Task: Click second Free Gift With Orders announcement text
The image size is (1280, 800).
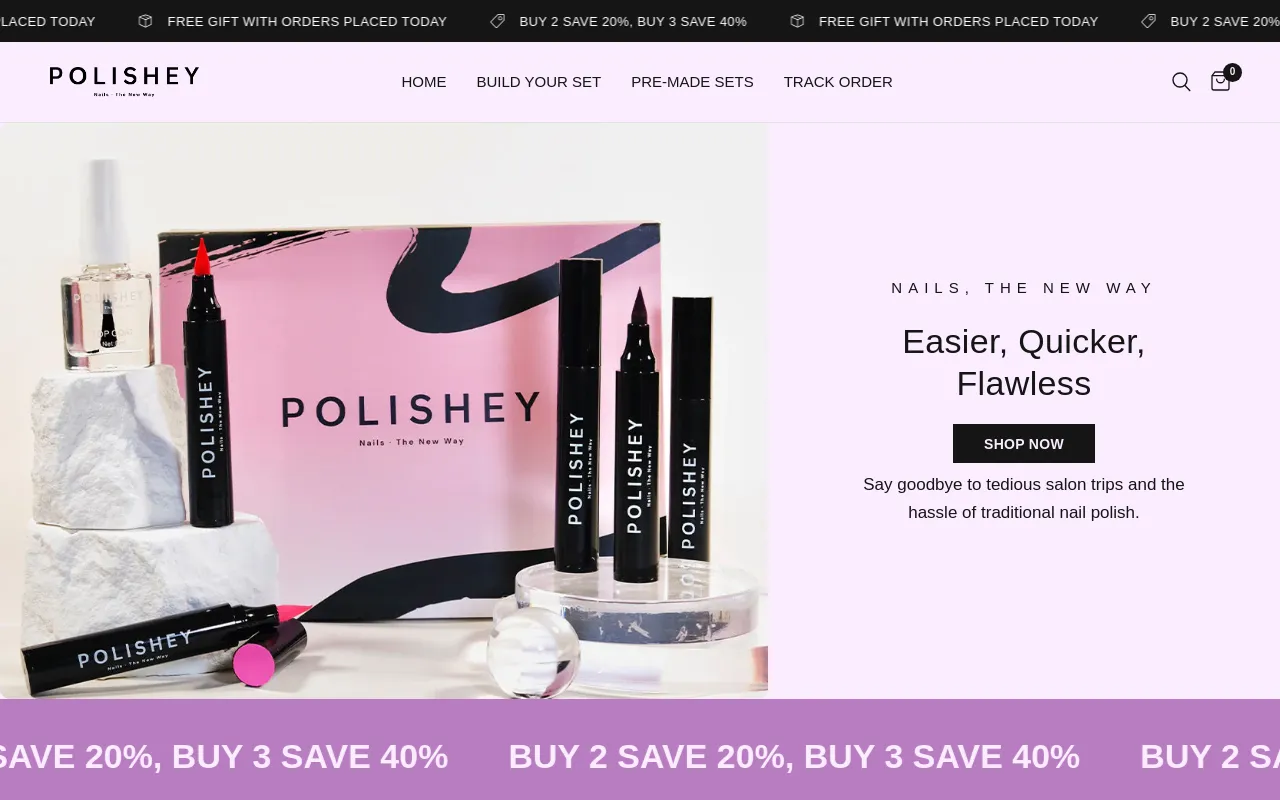Action: [958, 21]
